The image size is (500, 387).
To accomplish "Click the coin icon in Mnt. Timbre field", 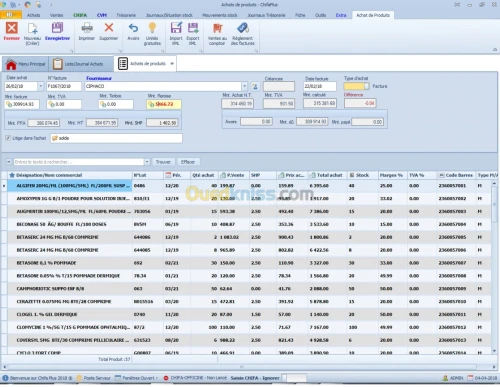I will [103, 104].
